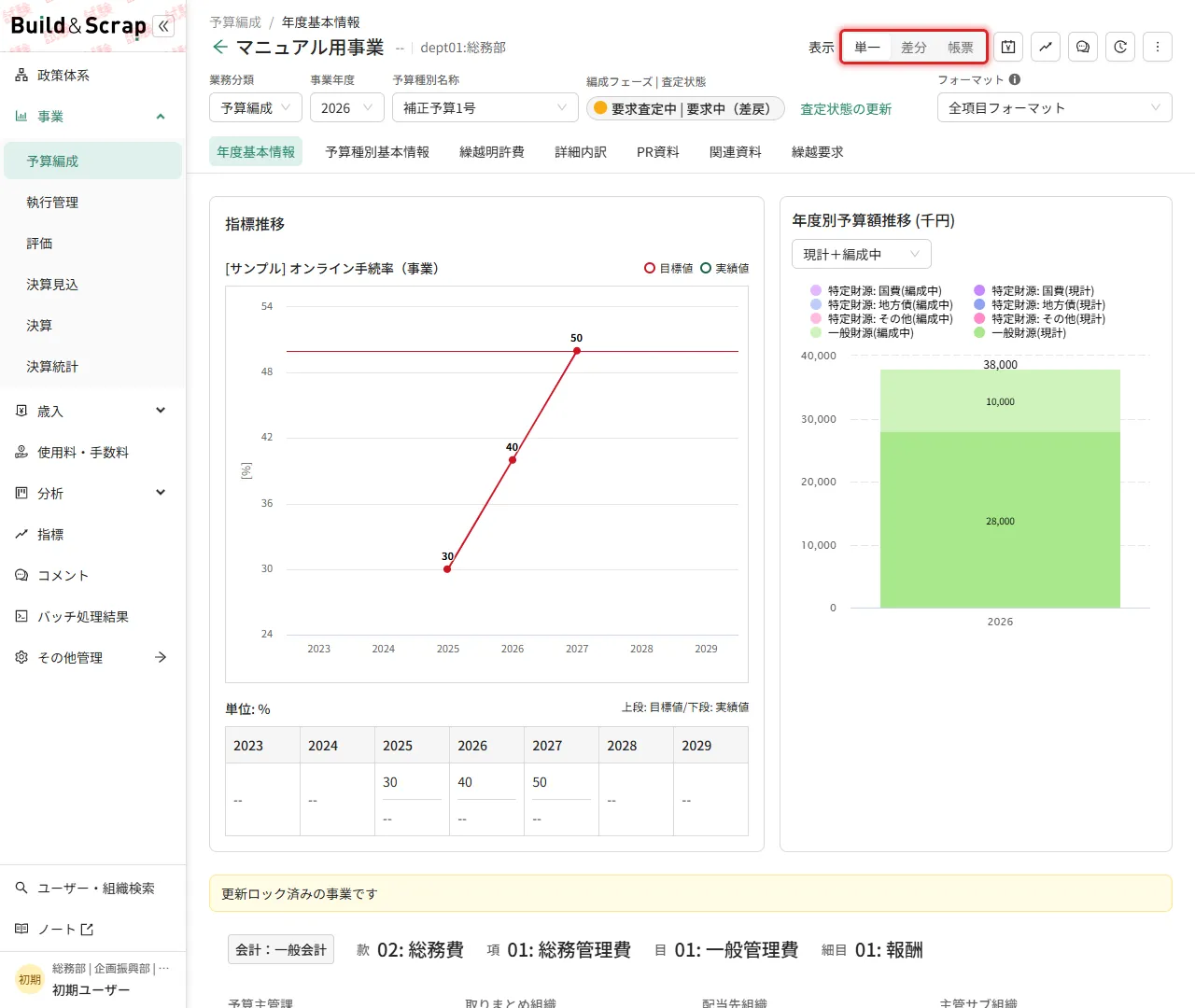
Task: Click the 2027 data point labeled 50
Action: click(577, 351)
